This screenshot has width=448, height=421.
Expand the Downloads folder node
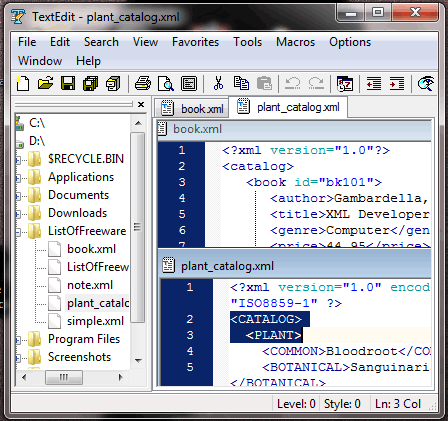pyautogui.click(x=18, y=214)
